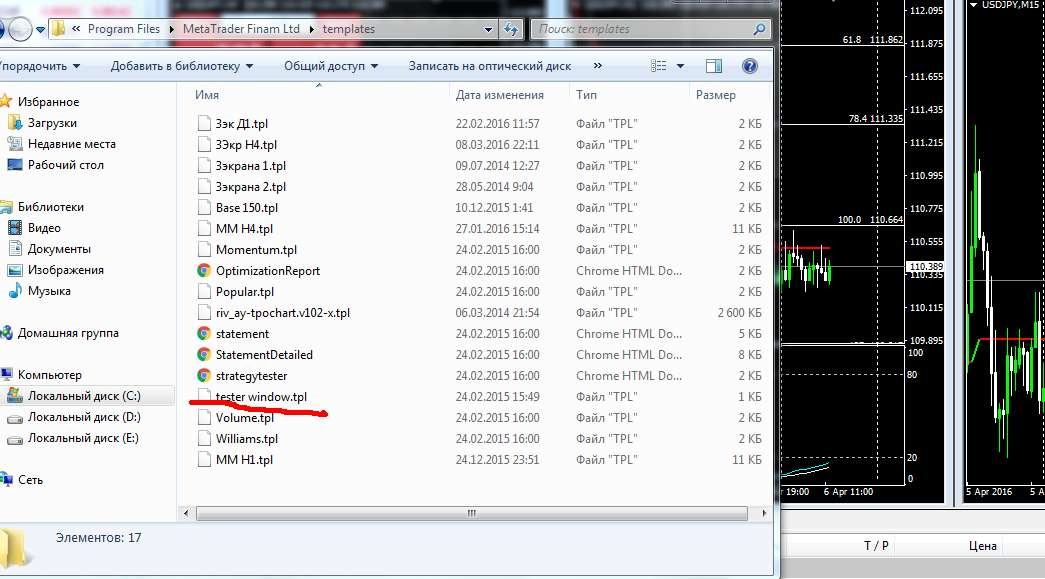Screen dimensions: 1045x579
Task: Toggle the preview pane icon
Action: click(x=714, y=65)
